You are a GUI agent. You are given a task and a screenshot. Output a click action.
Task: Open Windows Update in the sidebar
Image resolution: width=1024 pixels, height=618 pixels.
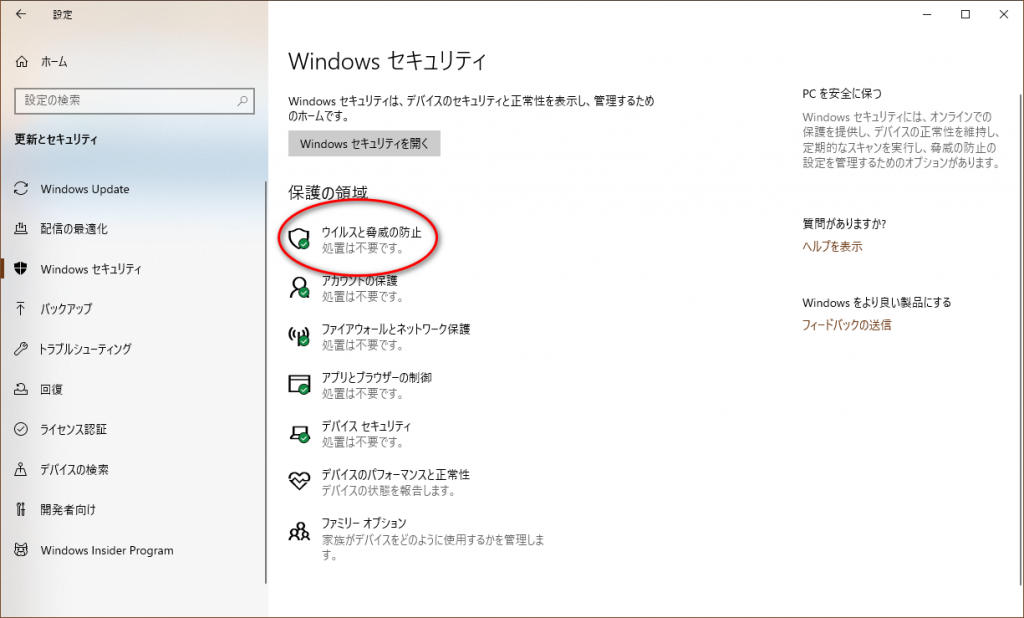pyautogui.click(x=84, y=189)
